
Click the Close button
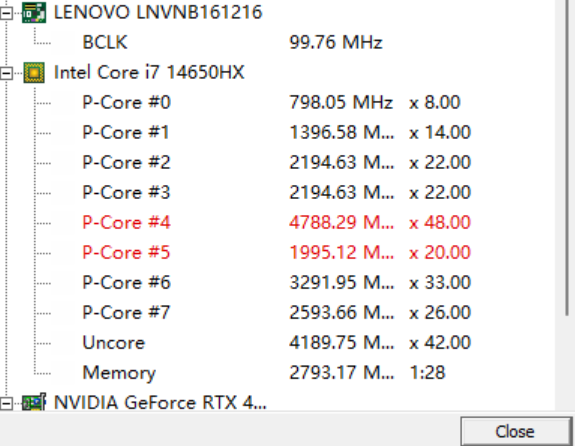pos(516,432)
